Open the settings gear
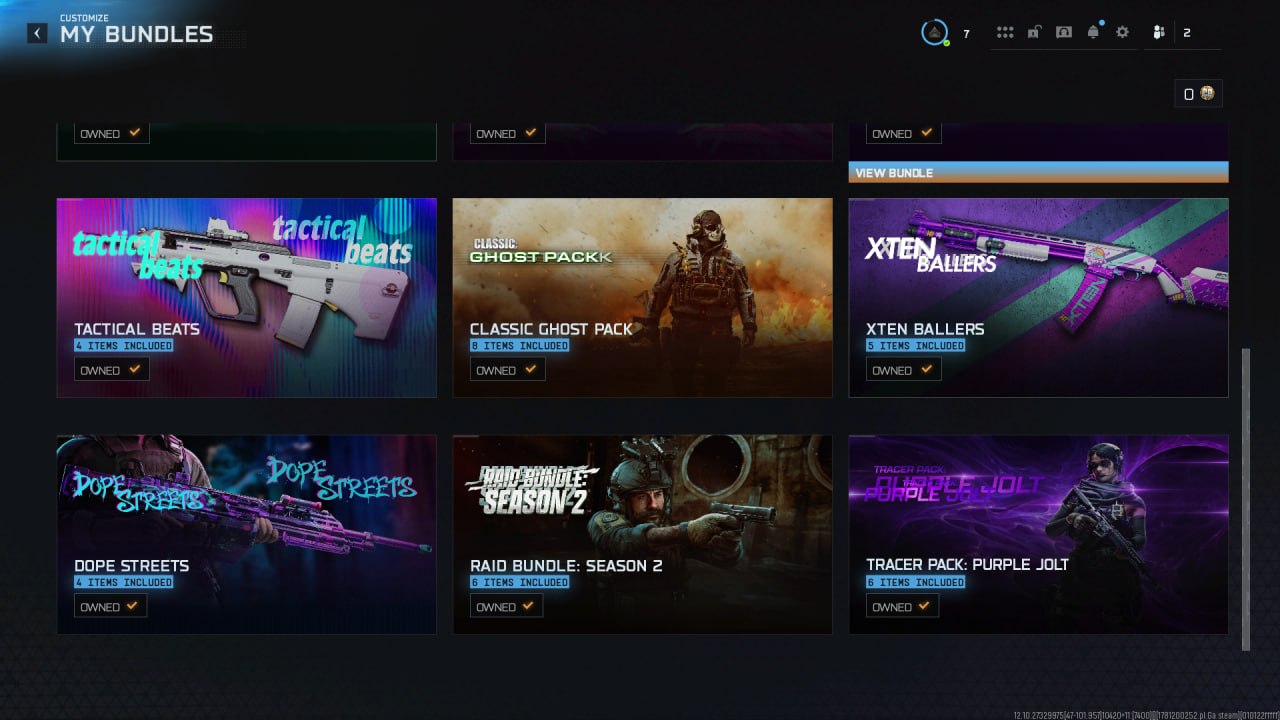The height and width of the screenshot is (720, 1280). coord(1122,32)
